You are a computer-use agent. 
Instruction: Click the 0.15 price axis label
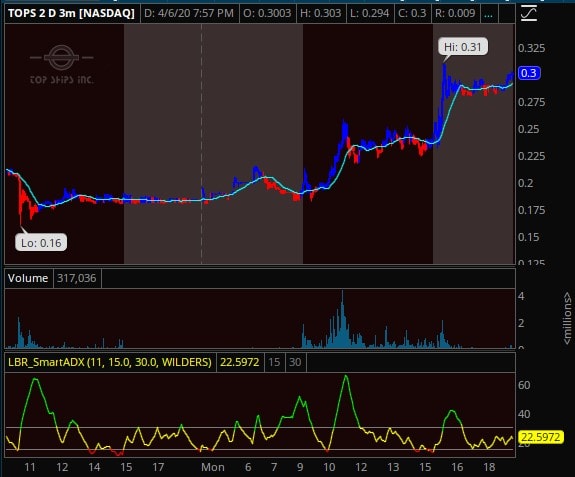[528, 237]
